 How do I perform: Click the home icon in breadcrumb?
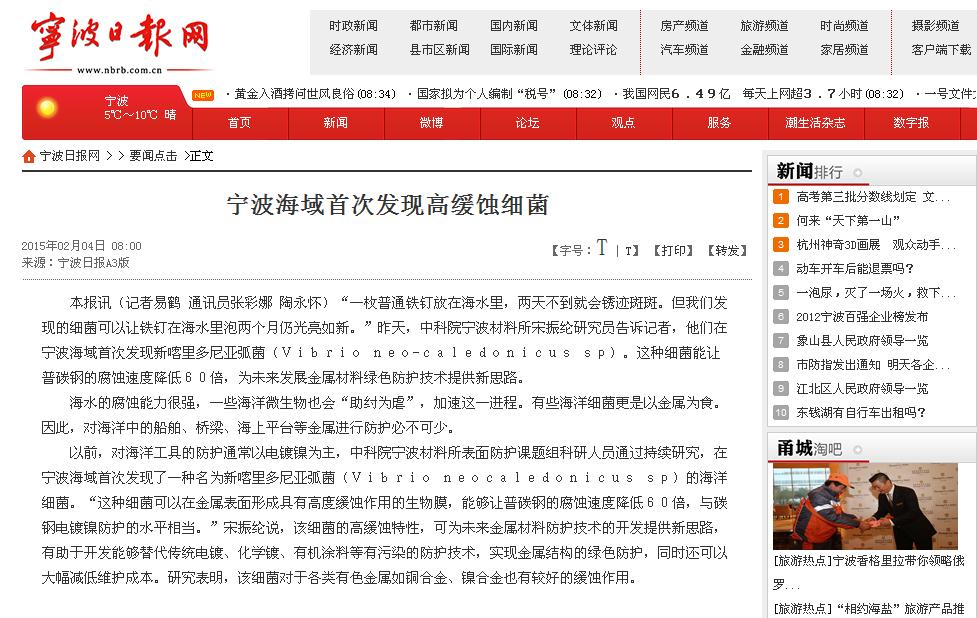[x=29, y=156]
